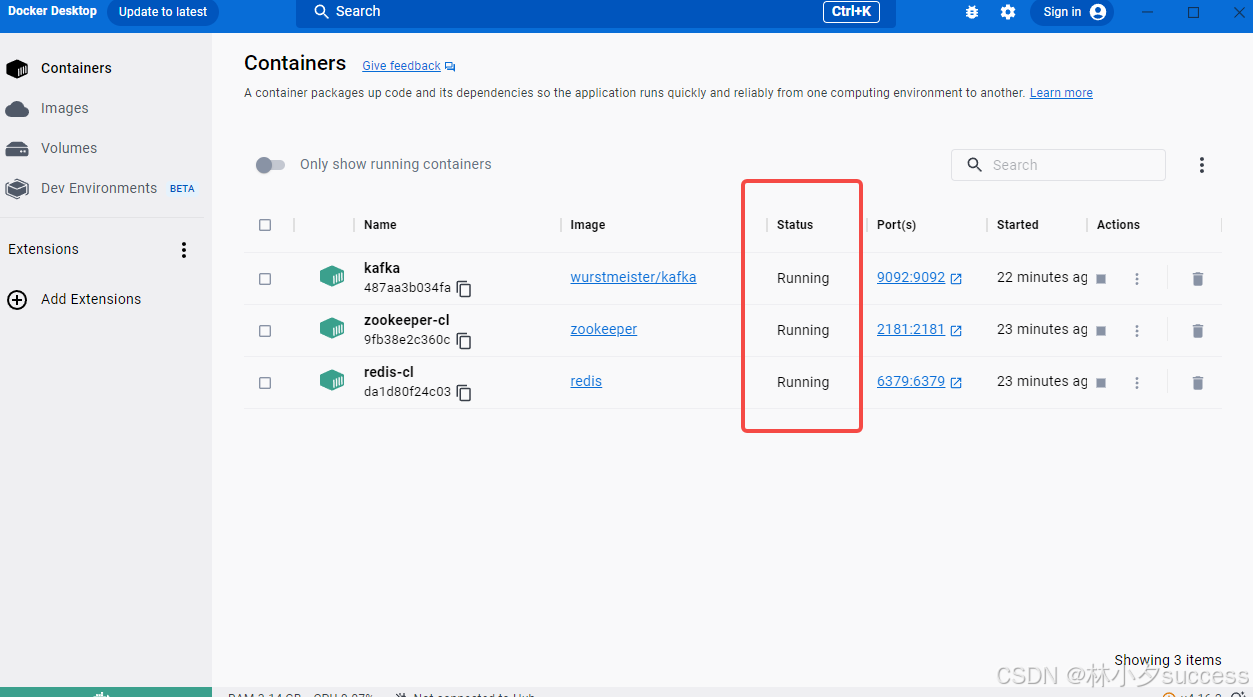Open the Images section

63,108
